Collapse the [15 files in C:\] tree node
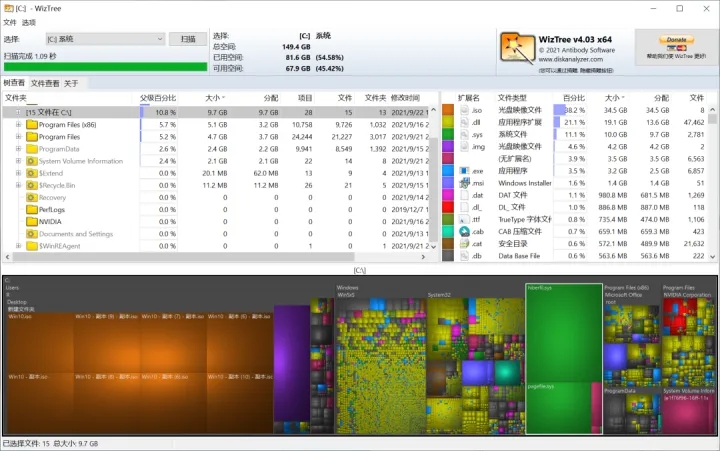This screenshot has height=451, width=720. (x=18, y=112)
